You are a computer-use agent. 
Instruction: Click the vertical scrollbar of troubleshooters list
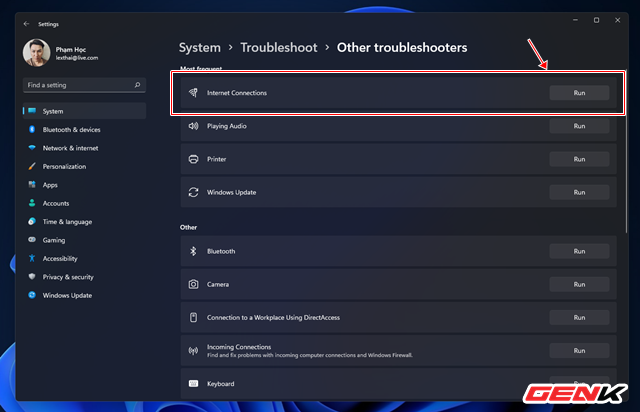(626, 153)
